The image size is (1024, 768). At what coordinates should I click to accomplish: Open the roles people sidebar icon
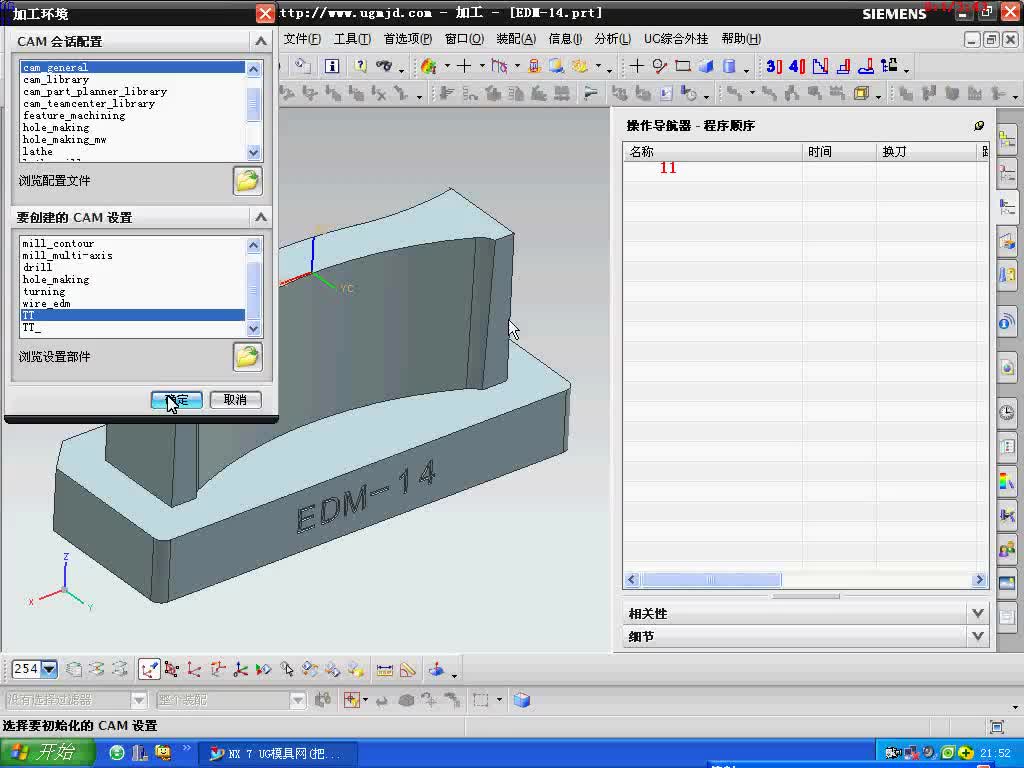click(1007, 549)
